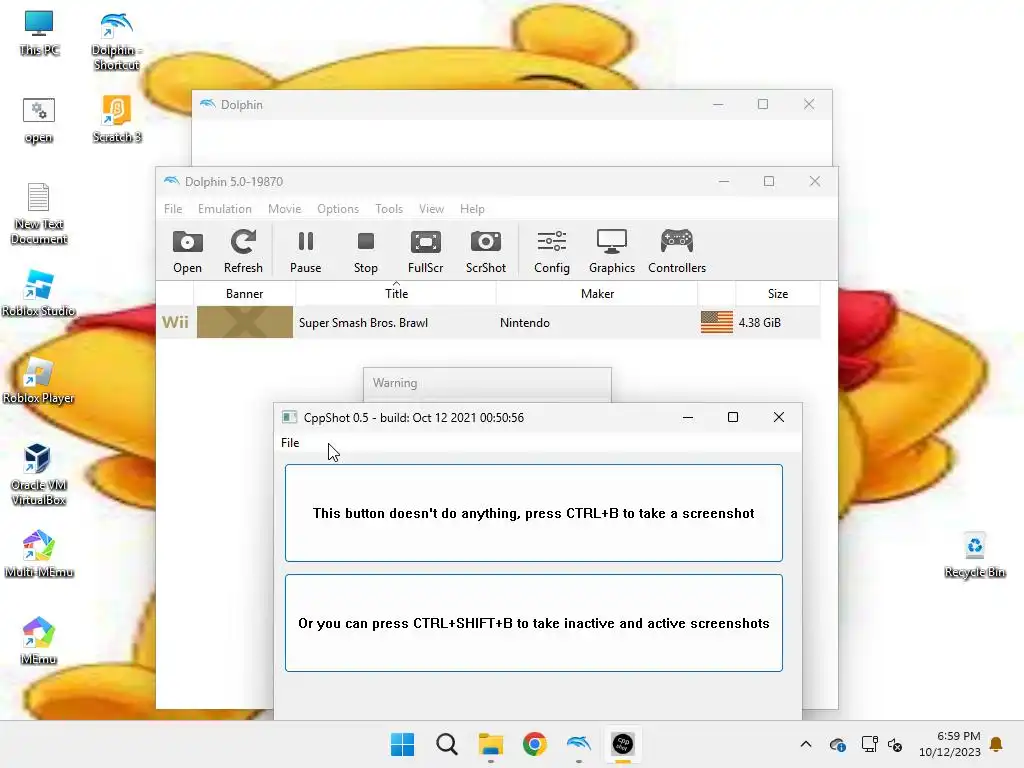Open the notifications bell icon
The image size is (1024, 768).
[x=996, y=744]
